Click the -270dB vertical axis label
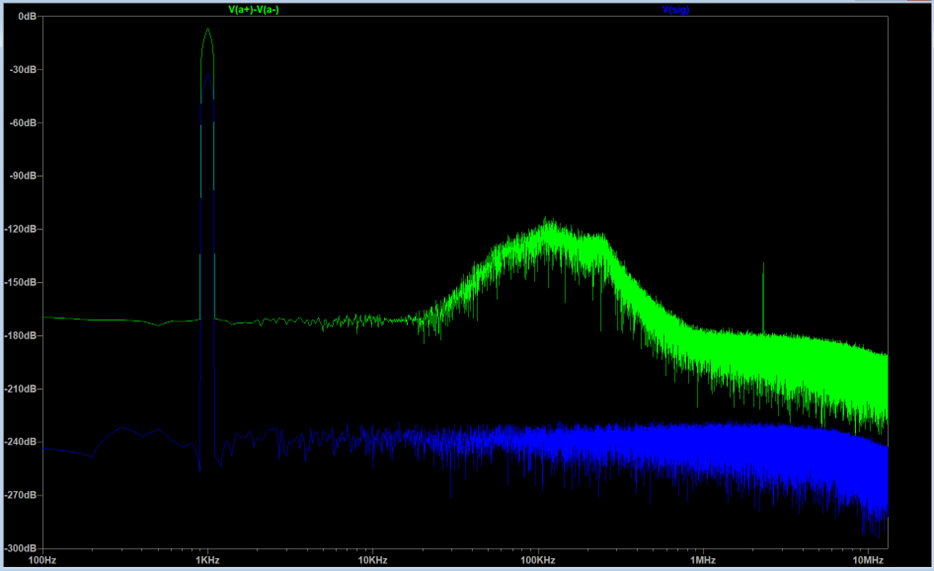934x571 pixels. 21,495
